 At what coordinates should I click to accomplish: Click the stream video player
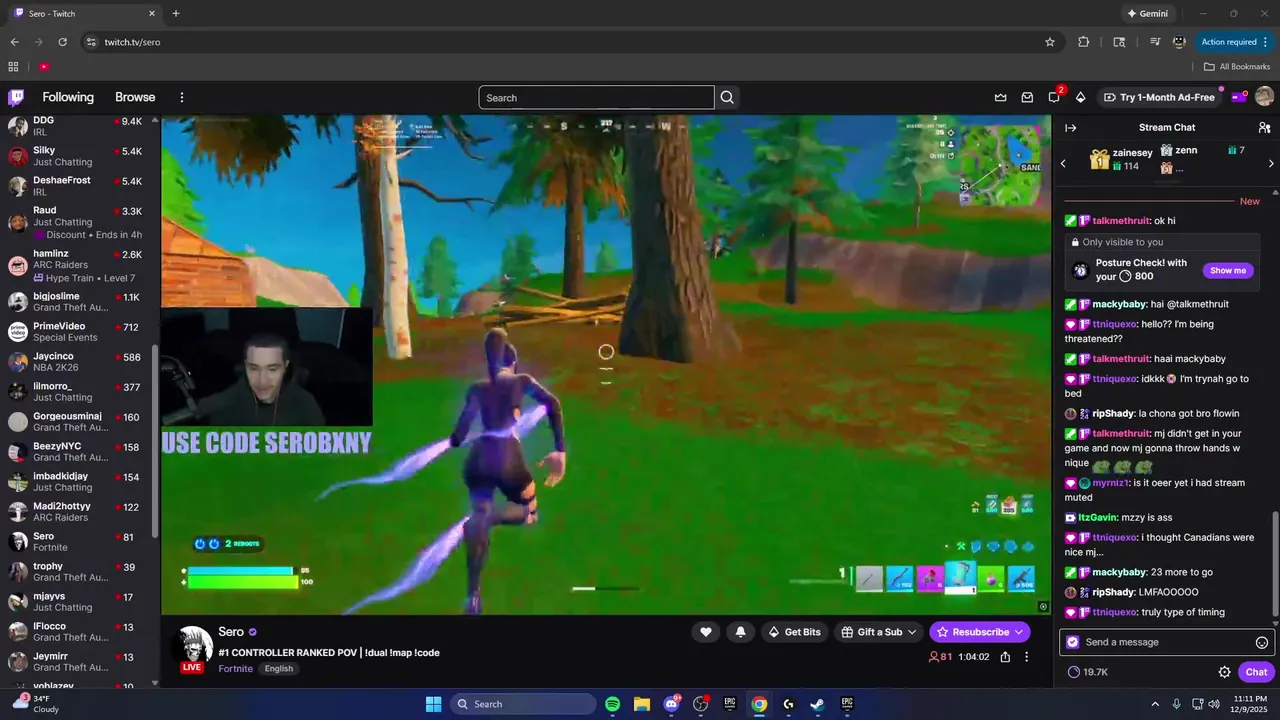[x=606, y=364]
